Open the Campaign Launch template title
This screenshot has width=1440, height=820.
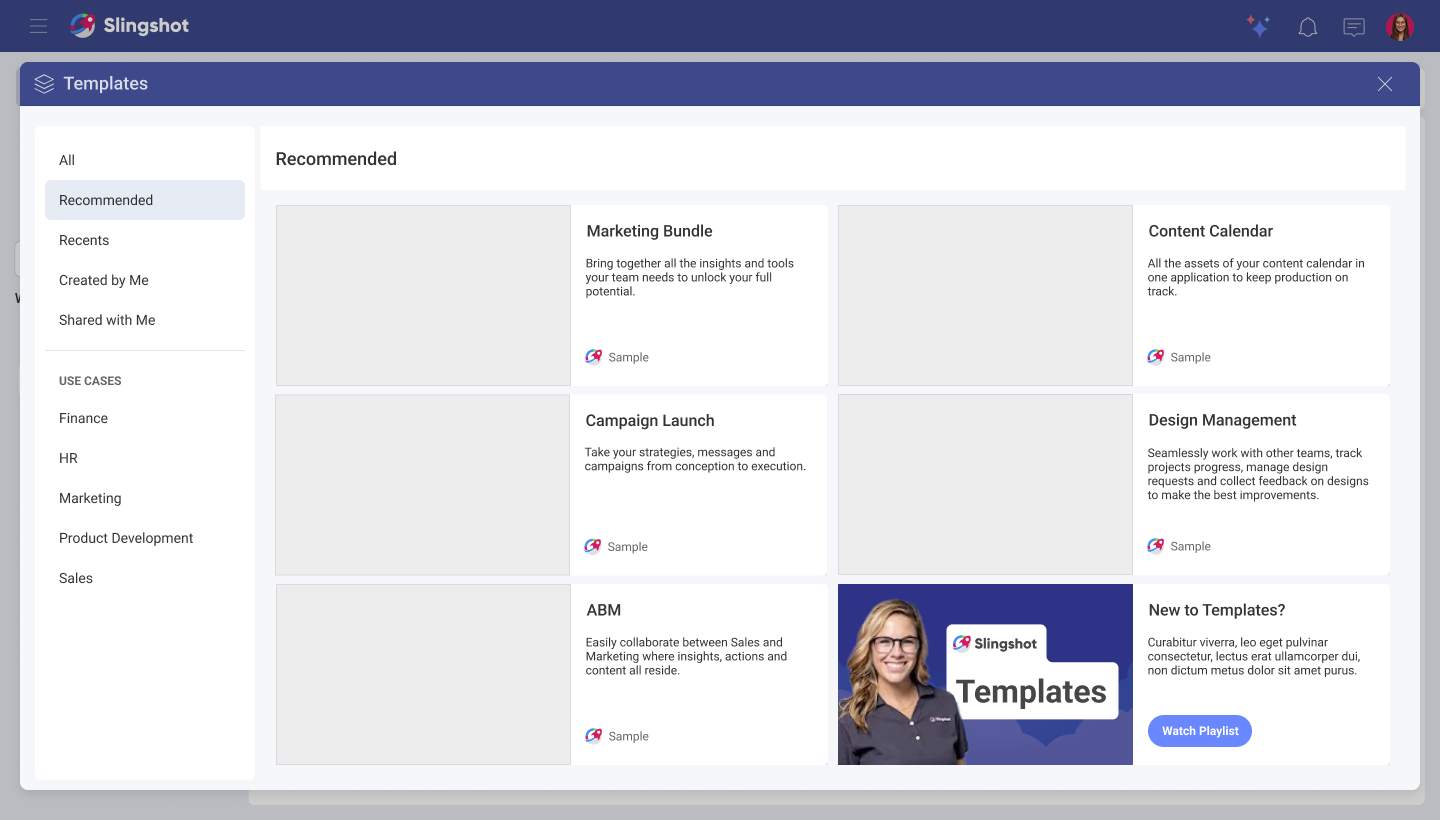click(x=650, y=421)
